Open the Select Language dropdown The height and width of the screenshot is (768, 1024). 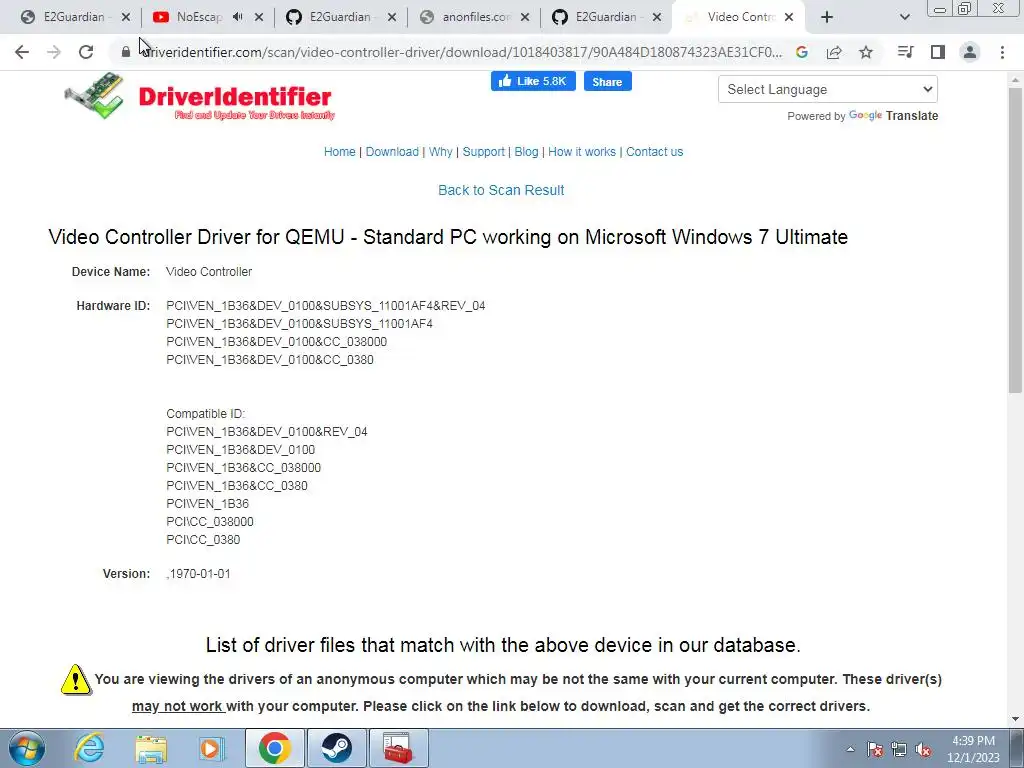click(827, 89)
